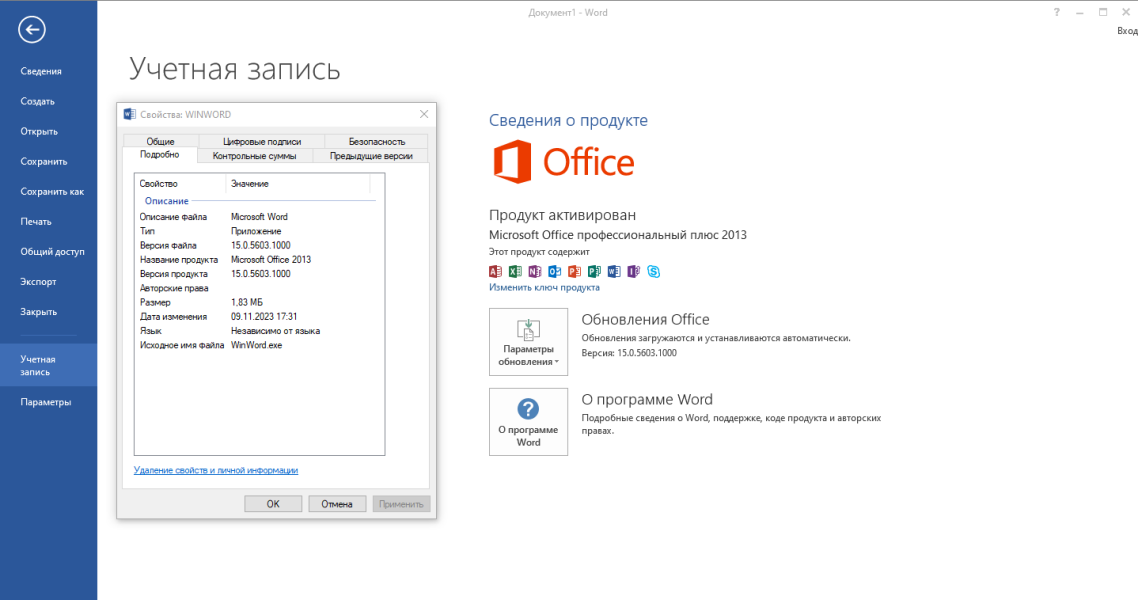
Task: Switch to the Безопасность tab
Action: [377, 141]
